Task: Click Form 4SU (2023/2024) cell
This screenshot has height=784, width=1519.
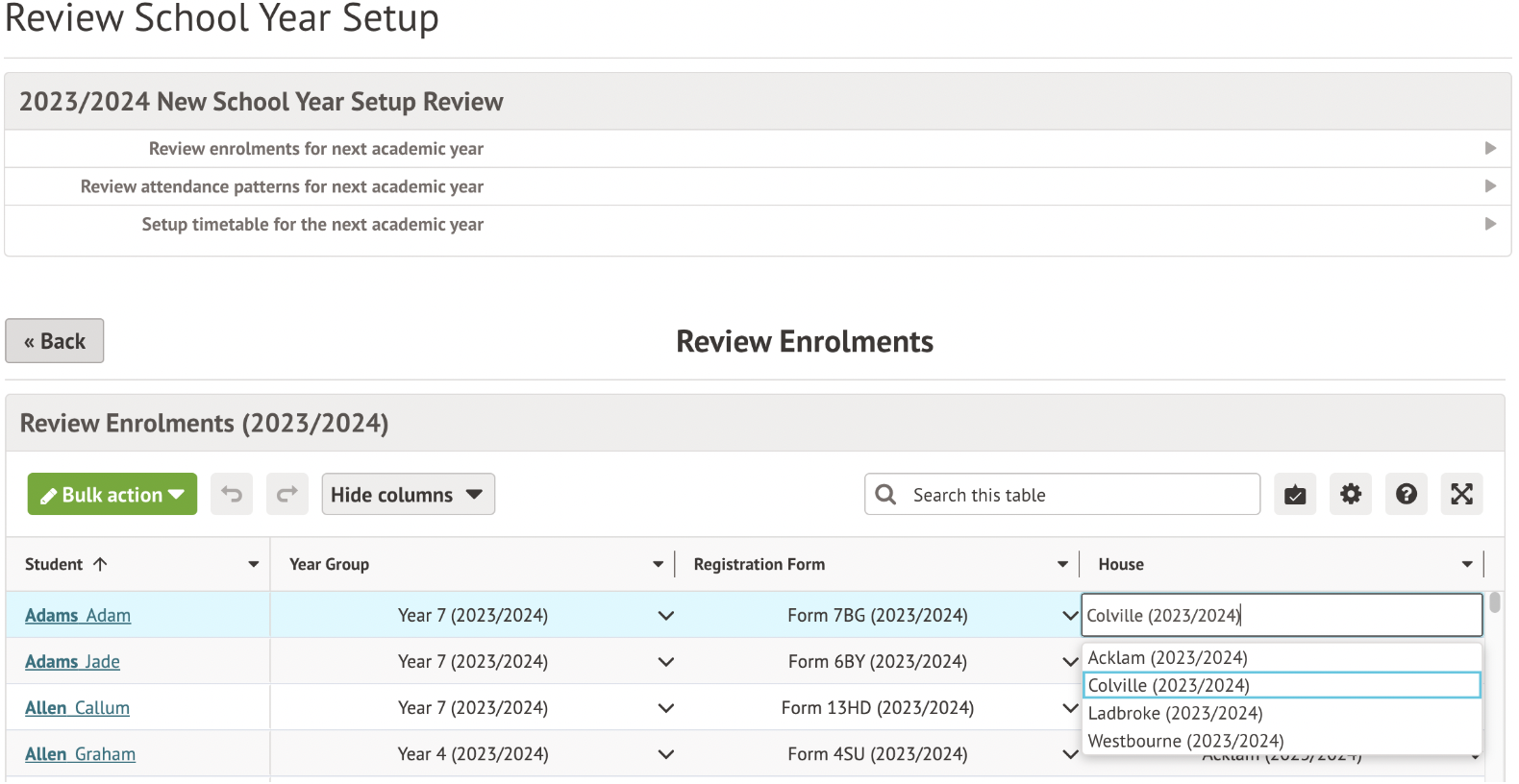Action: (x=878, y=754)
